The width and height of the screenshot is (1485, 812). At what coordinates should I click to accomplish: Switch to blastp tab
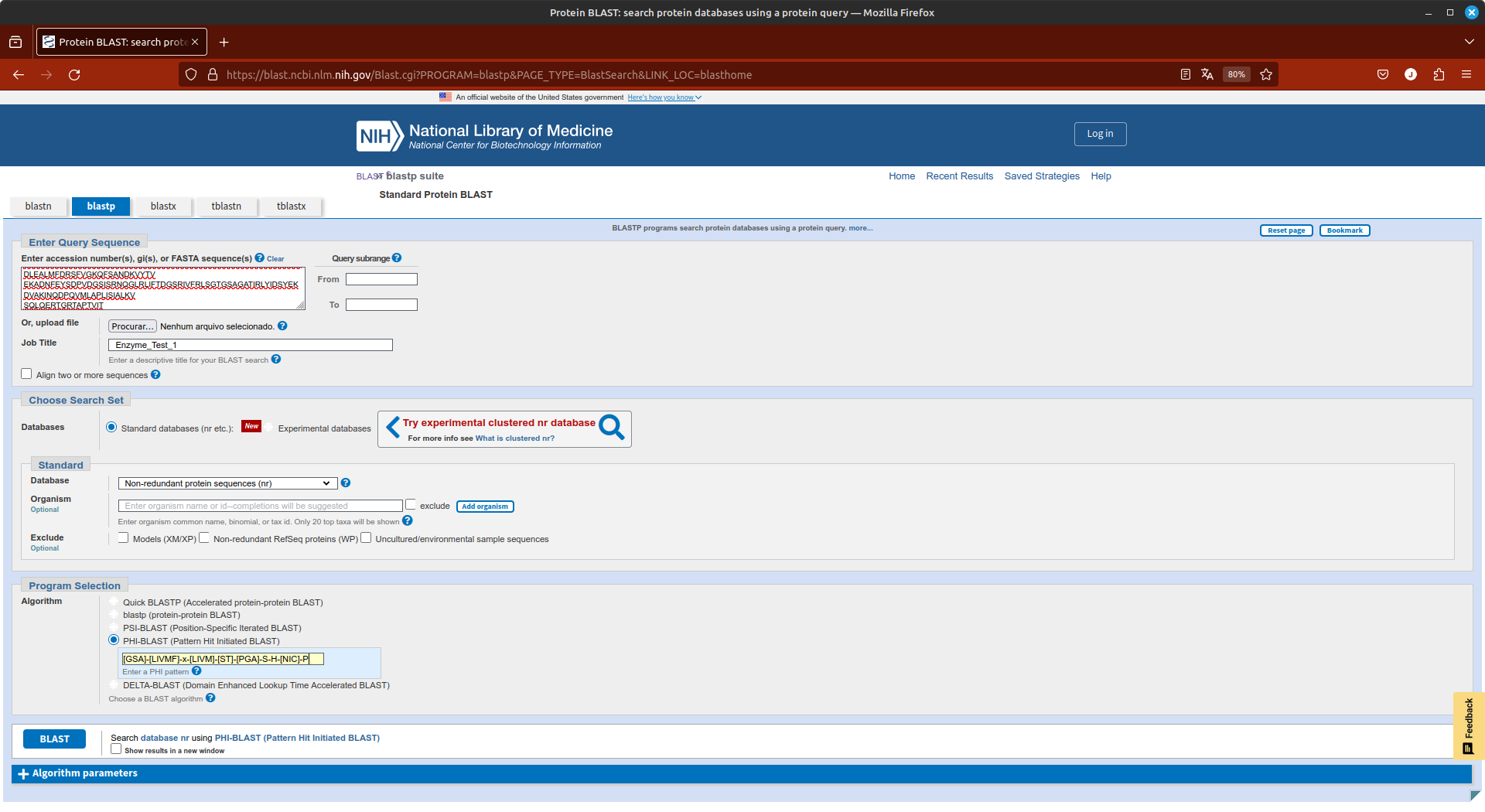point(101,206)
